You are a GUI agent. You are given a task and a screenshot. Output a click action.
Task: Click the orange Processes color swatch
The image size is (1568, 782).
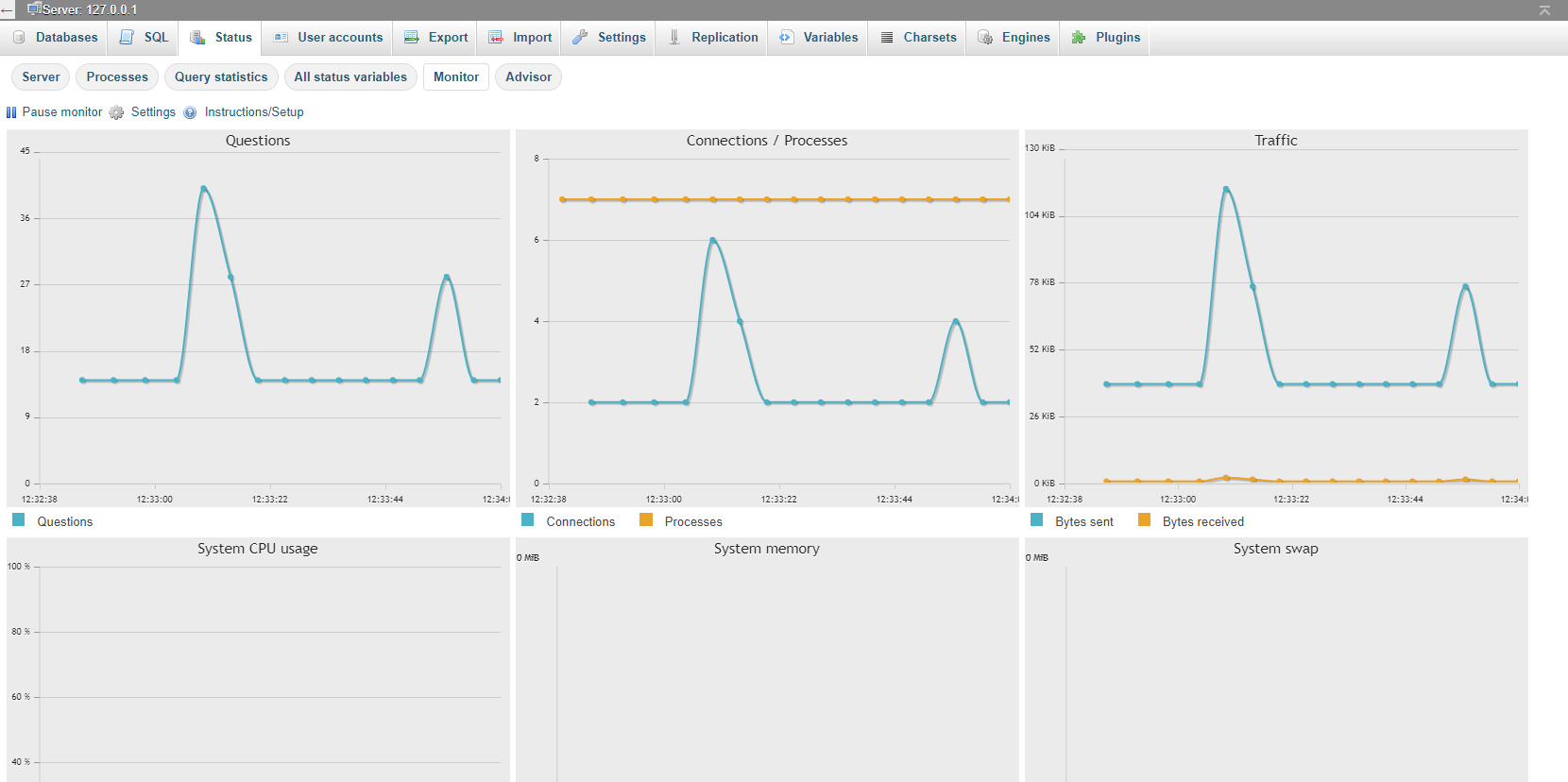646,520
